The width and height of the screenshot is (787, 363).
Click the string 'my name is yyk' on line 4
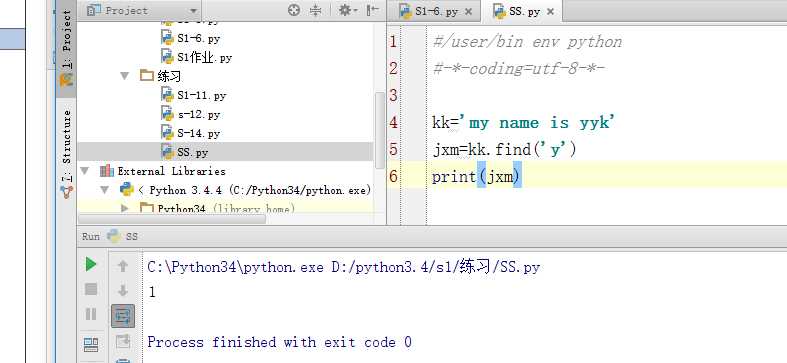(x=538, y=123)
